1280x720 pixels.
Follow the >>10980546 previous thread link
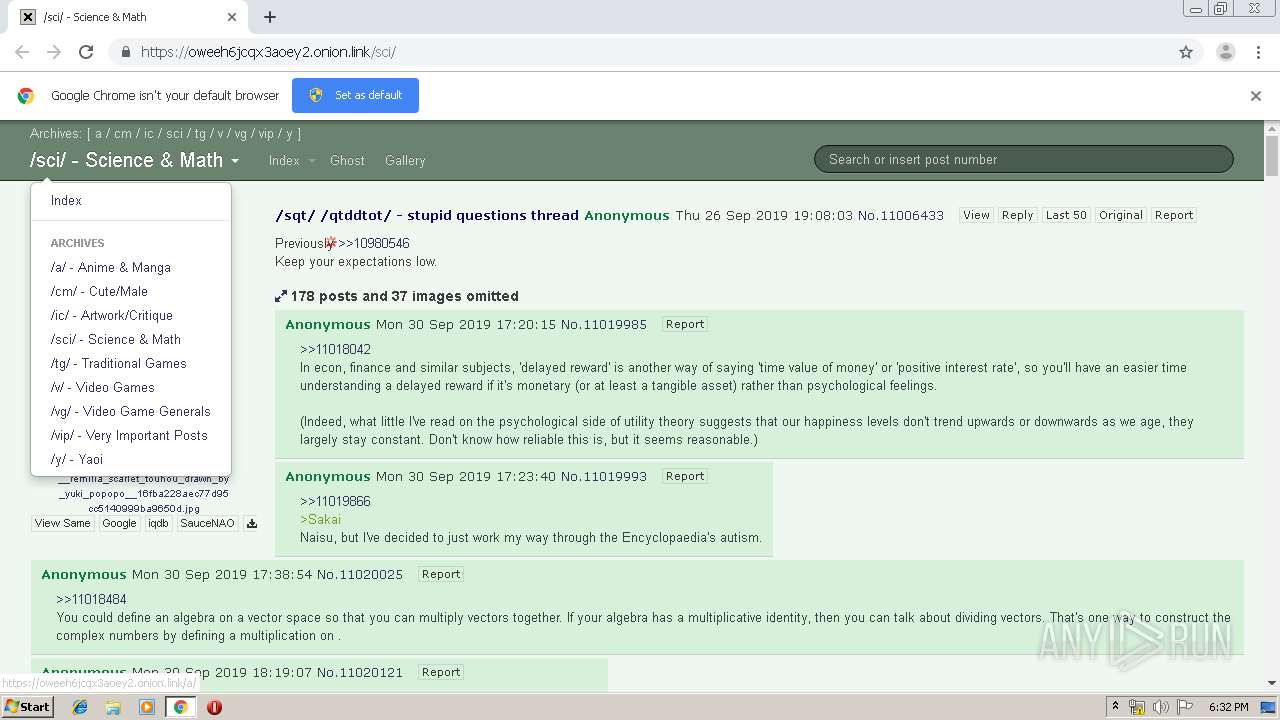pos(373,243)
